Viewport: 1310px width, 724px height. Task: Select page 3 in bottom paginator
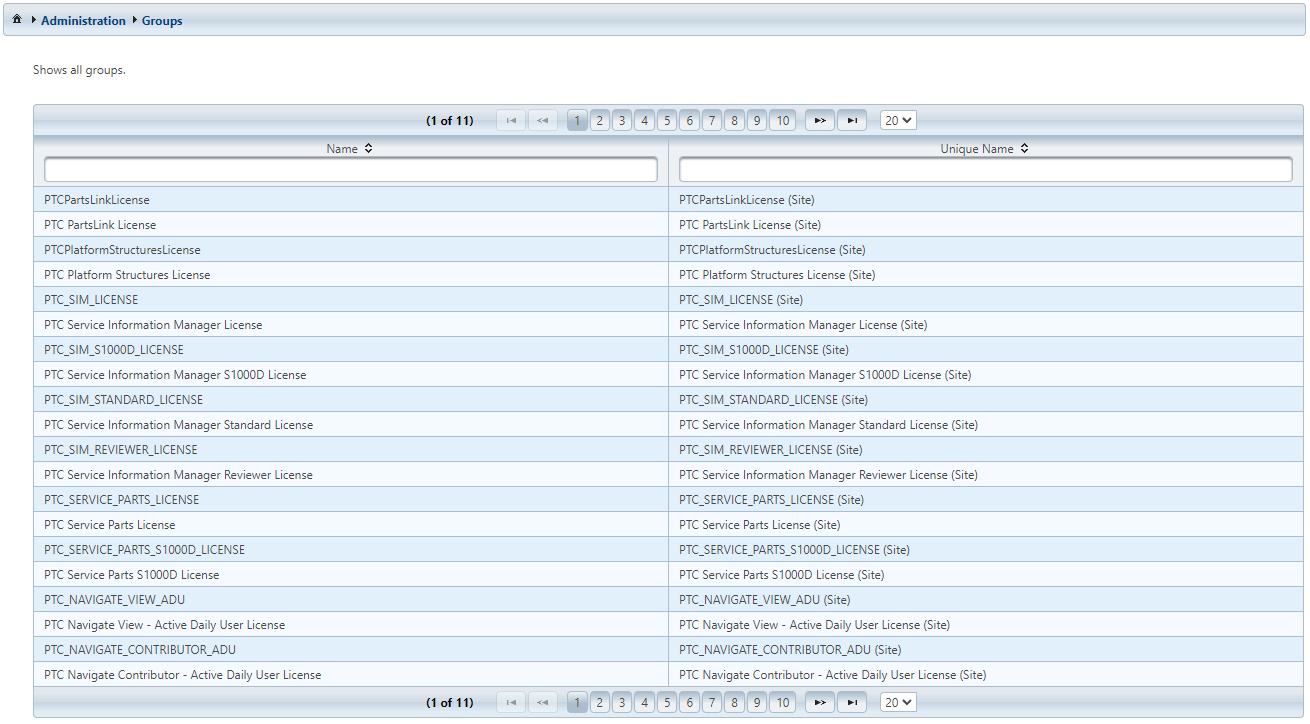[x=622, y=703]
